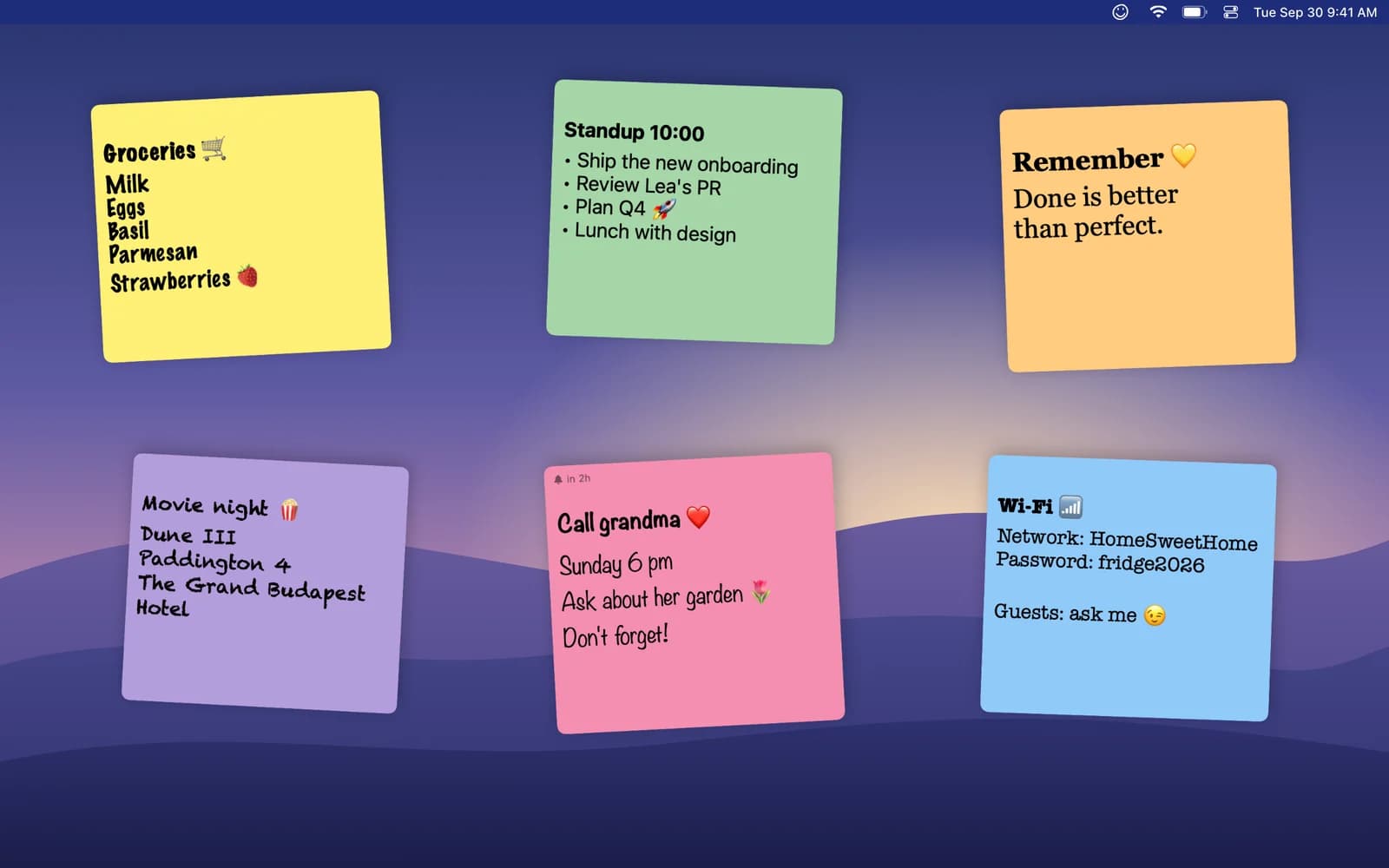
Task: Click the yellow heart beside Remember
Action: click(1184, 155)
